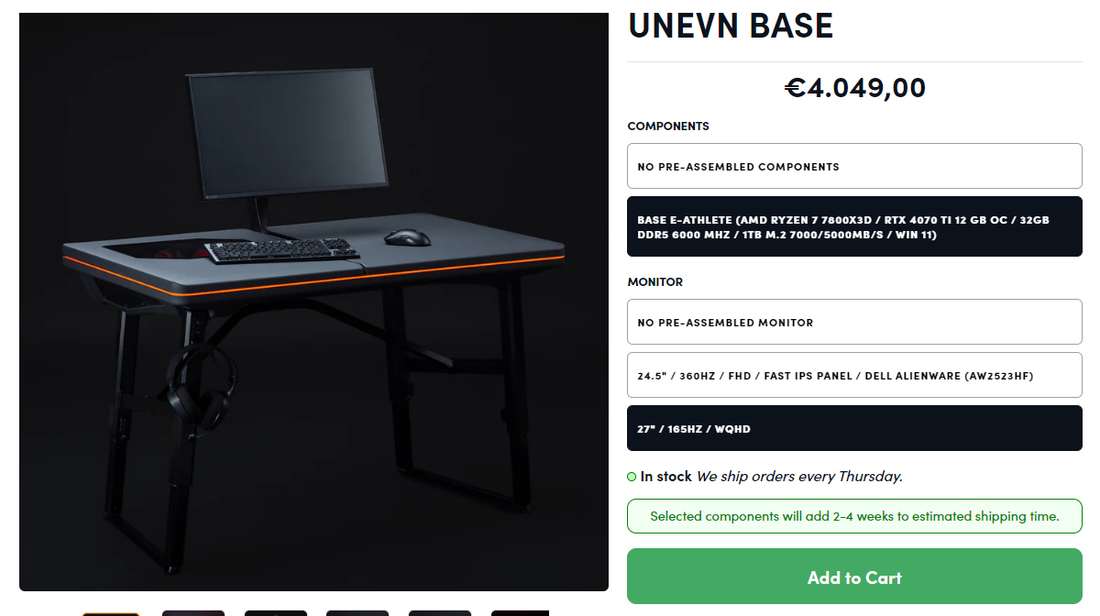Add the desk to the cart

coord(854,577)
